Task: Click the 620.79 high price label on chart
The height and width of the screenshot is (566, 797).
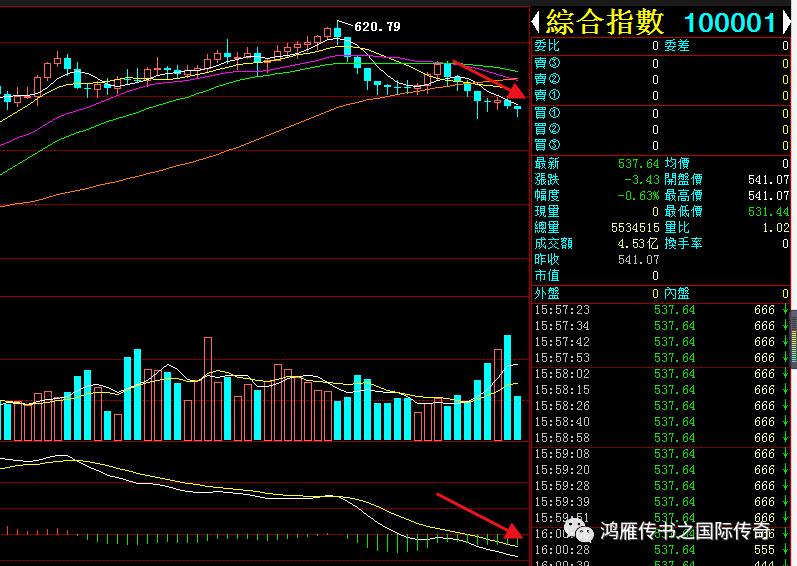Action: point(377,26)
